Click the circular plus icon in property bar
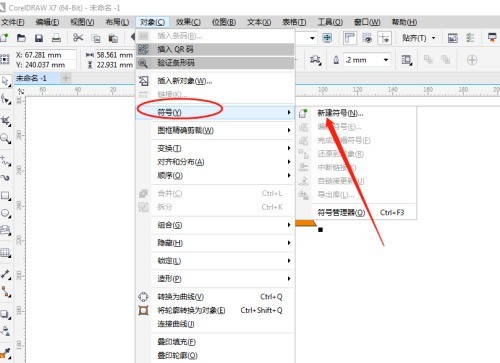This screenshot has height=363, width=500. click(472, 60)
